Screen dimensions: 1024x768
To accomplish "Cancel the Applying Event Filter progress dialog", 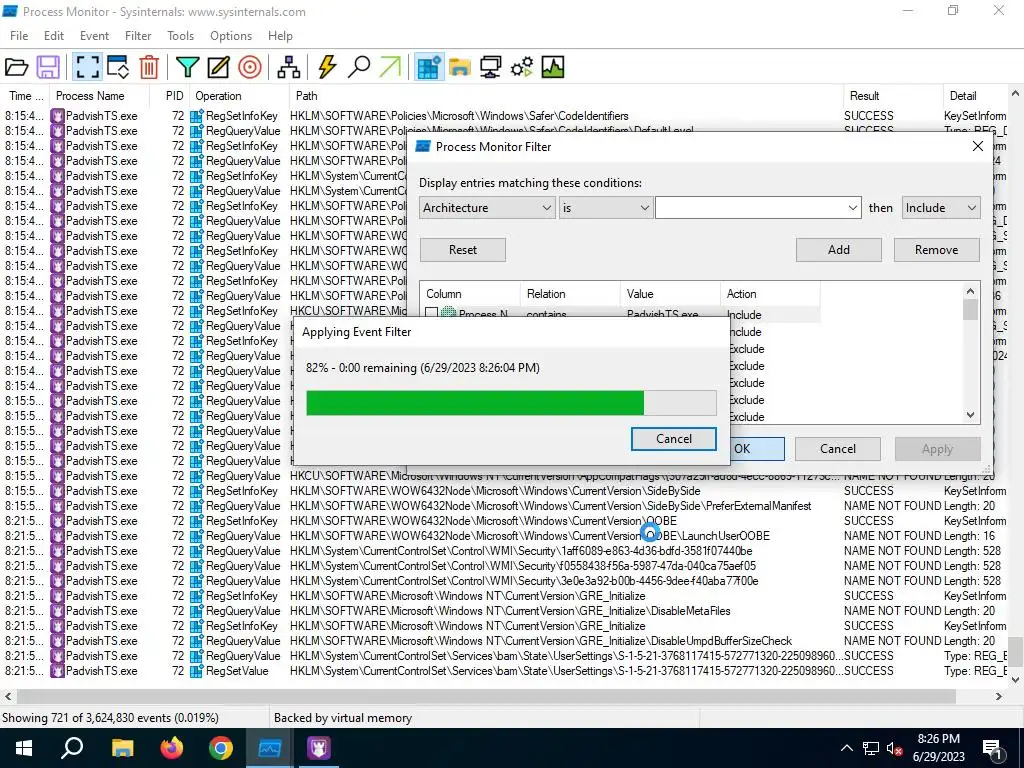I will pos(673,439).
